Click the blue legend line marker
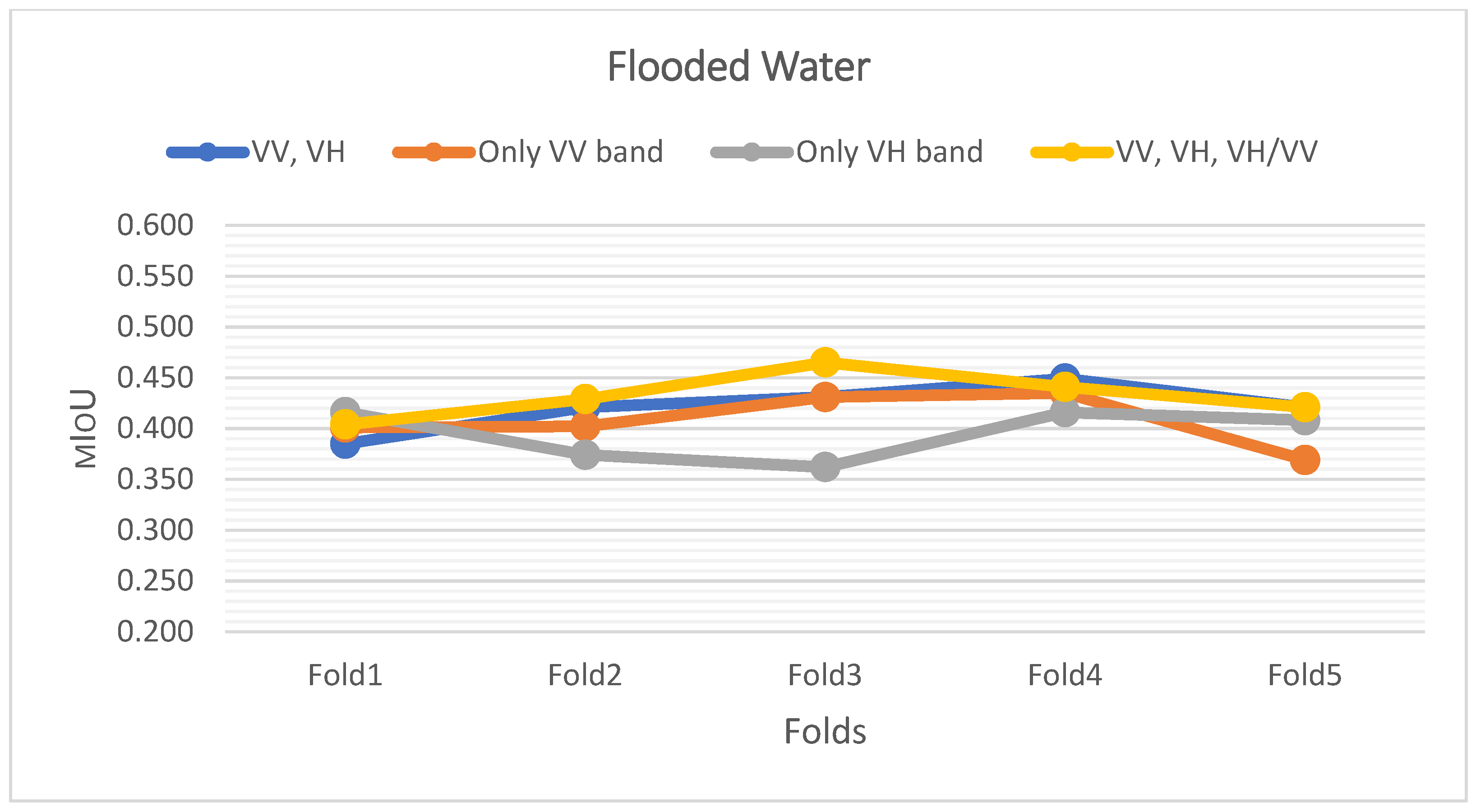The image size is (1476, 812). (208, 152)
